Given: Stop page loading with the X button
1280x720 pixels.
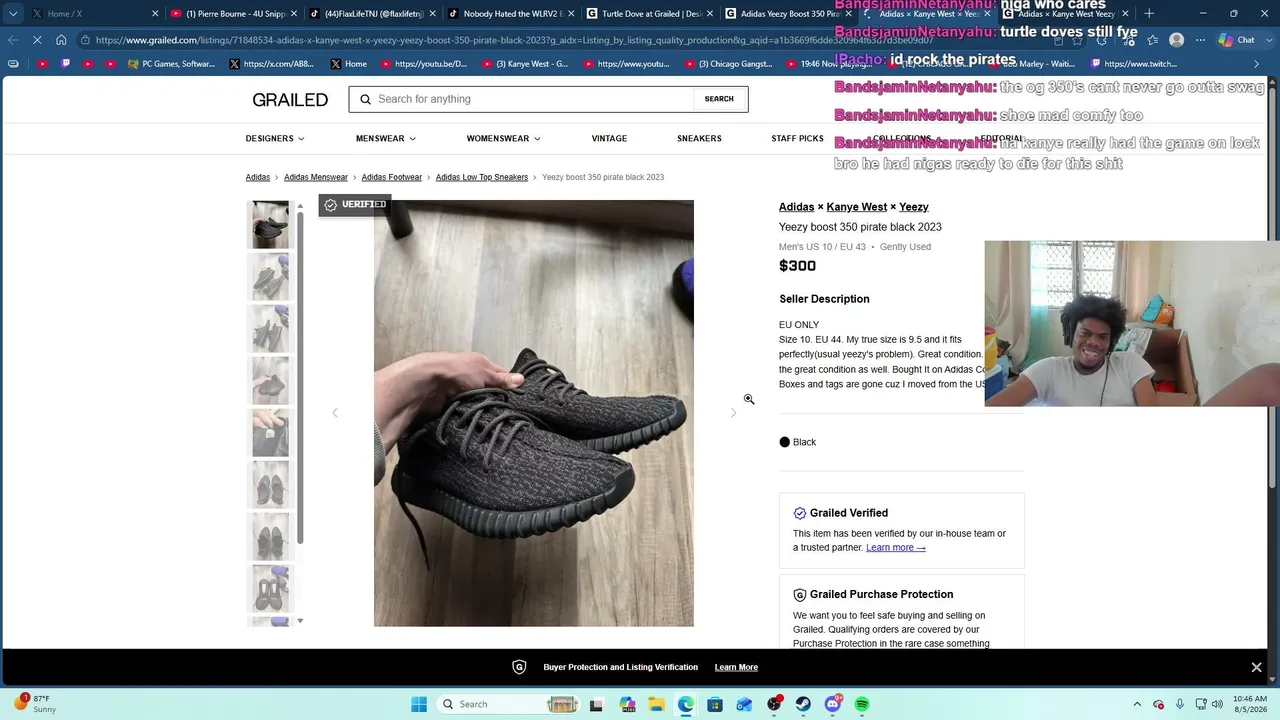Looking at the screenshot, I should [x=37, y=40].
